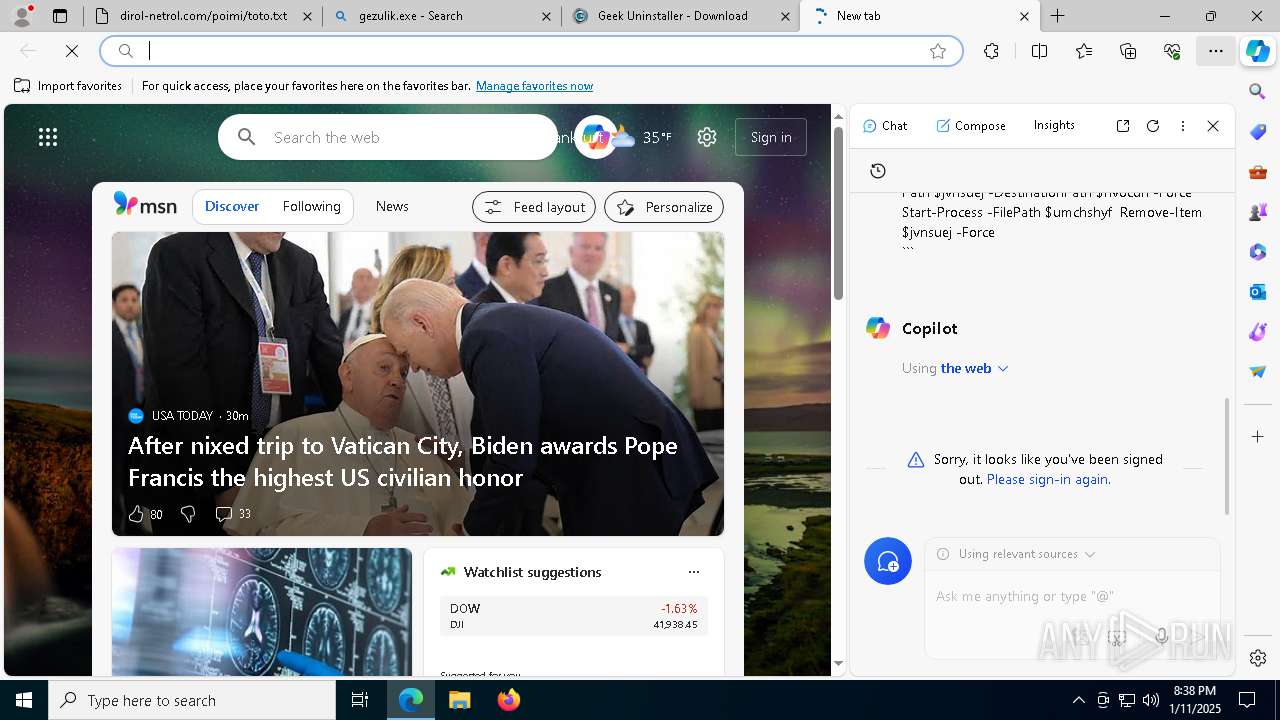Dislike the Biden Pope article
The width and height of the screenshot is (1280, 720).
click(x=187, y=514)
